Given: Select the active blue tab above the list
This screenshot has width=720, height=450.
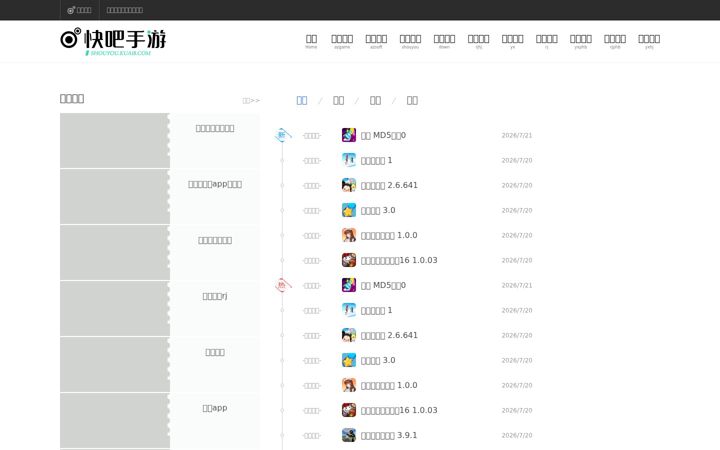Looking at the screenshot, I should (x=302, y=100).
